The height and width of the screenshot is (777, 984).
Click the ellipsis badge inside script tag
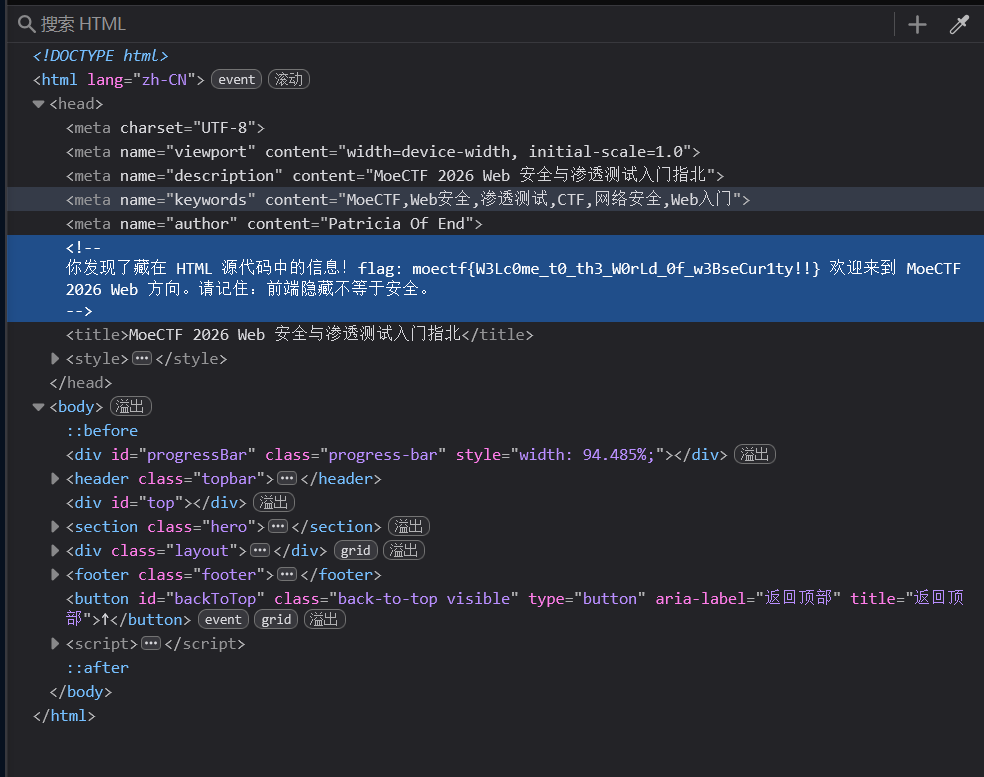pyautogui.click(x=151, y=643)
